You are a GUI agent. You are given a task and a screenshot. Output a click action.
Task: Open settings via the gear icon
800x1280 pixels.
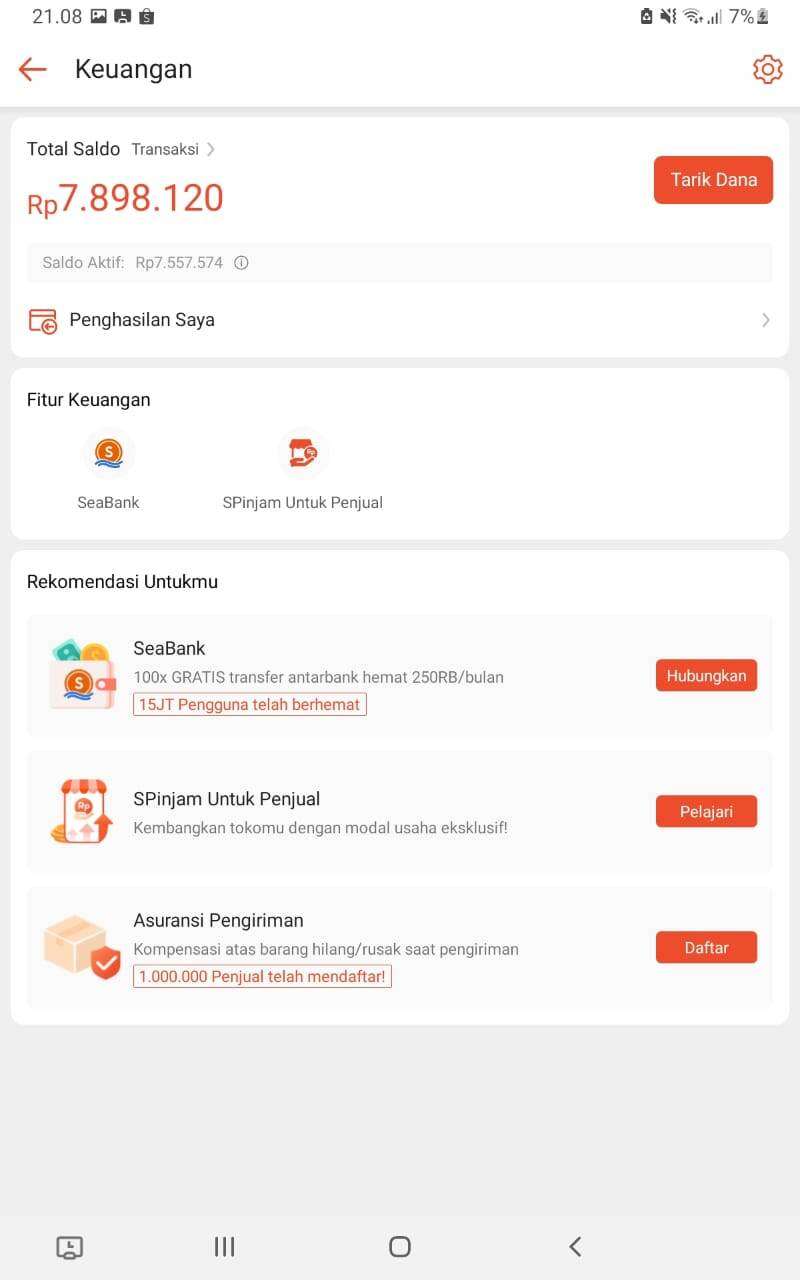pos(767,69)
